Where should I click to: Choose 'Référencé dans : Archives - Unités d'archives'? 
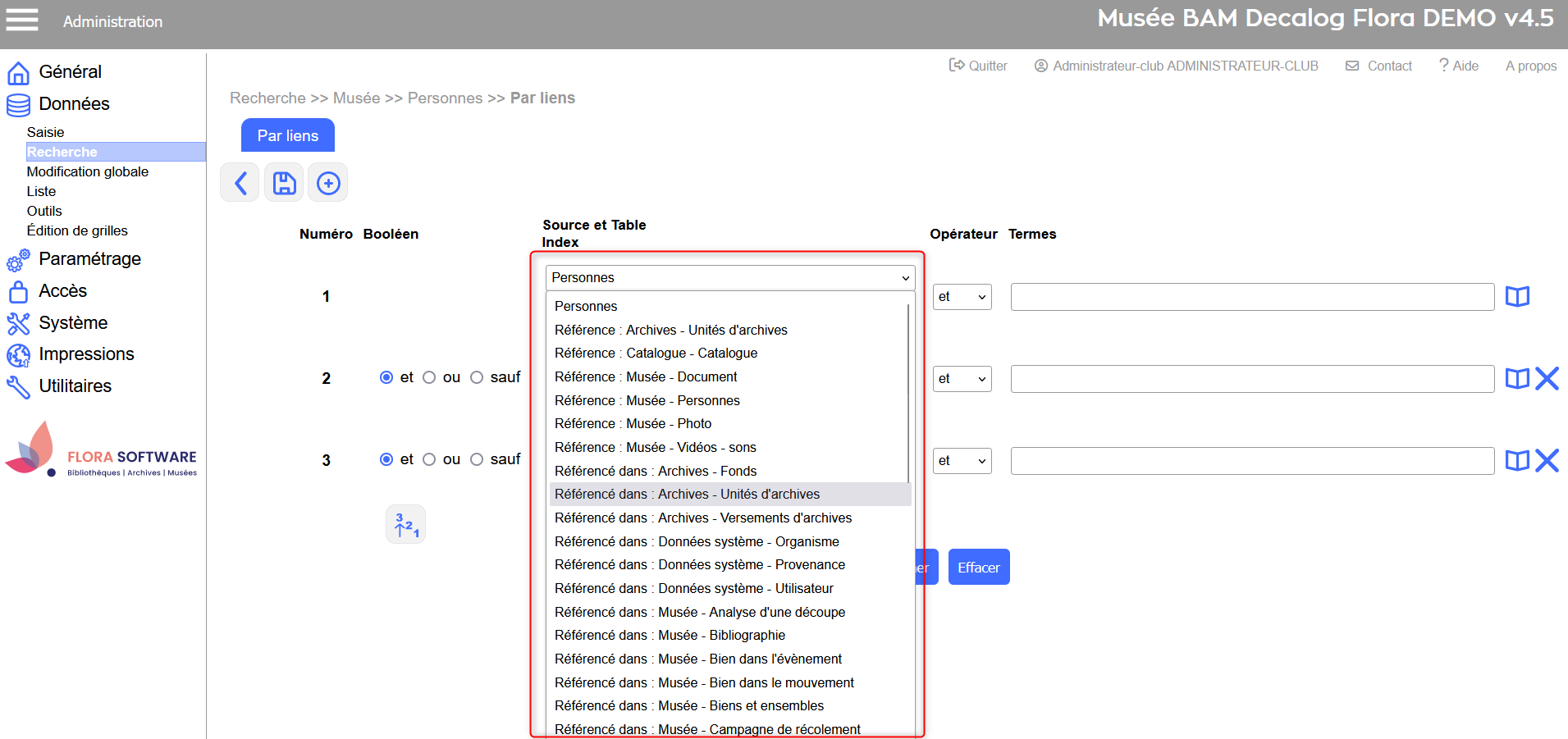pyautogui.click(x=729, y=494)
